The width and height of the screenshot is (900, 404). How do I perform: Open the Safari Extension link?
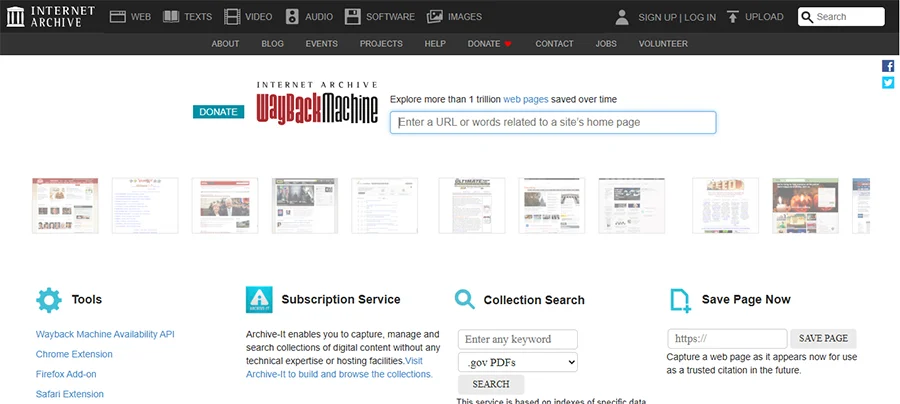click(x=69, y=394)
